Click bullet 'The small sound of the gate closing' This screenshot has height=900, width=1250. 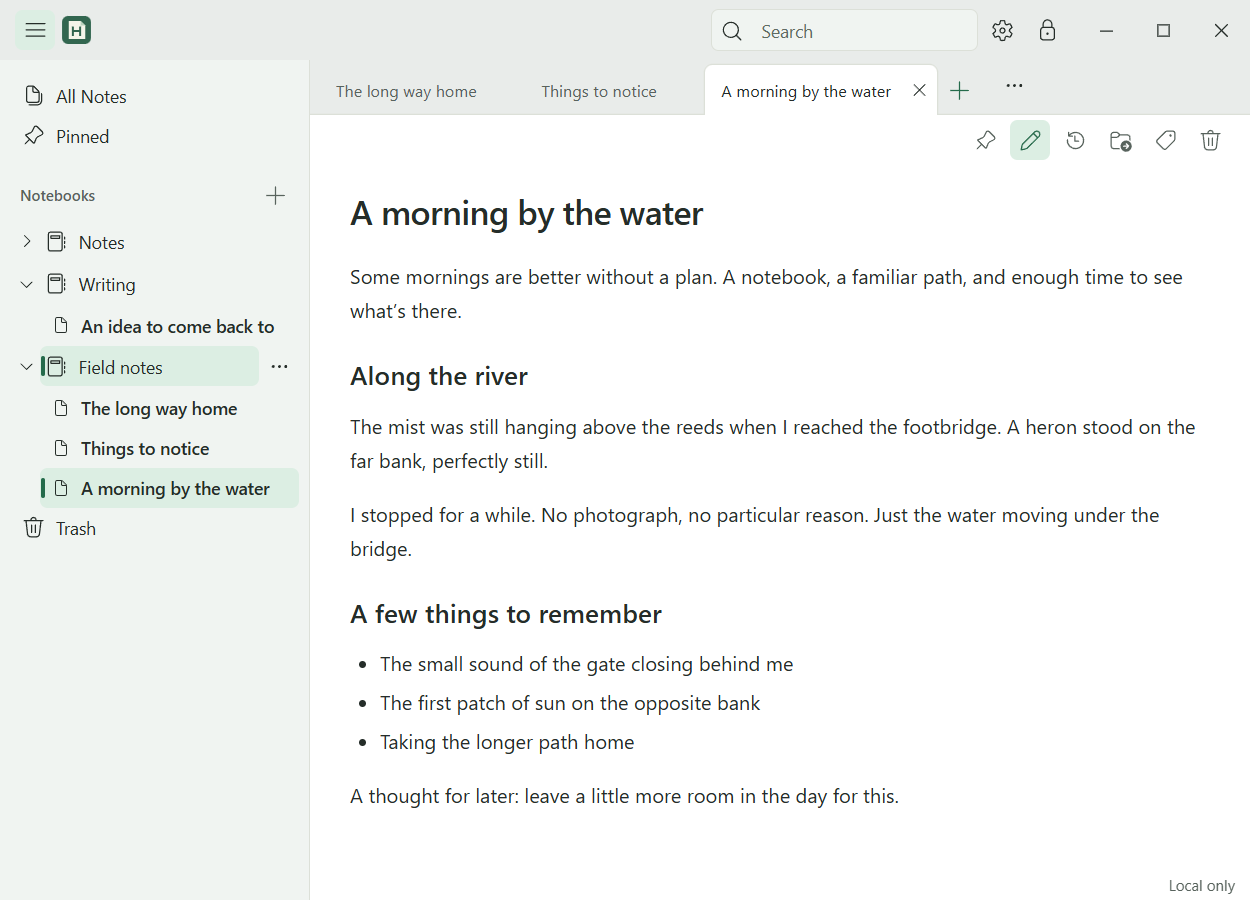click(586, 664)
